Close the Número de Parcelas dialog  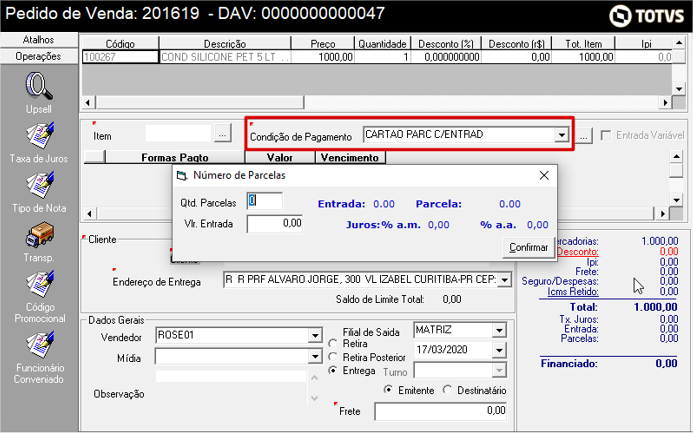544,175
